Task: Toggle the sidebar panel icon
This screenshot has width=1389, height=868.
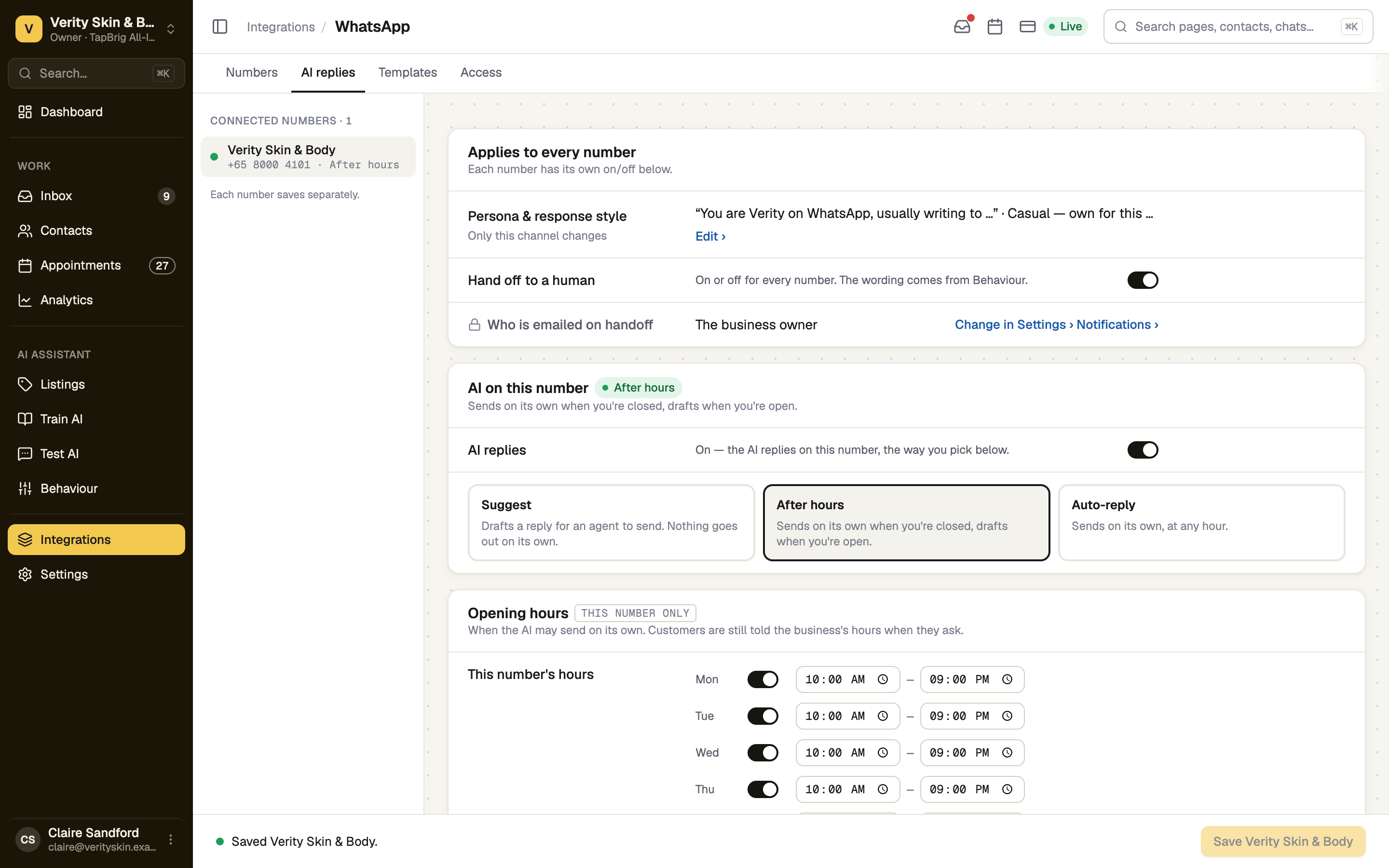Action: tap(220, 27)
